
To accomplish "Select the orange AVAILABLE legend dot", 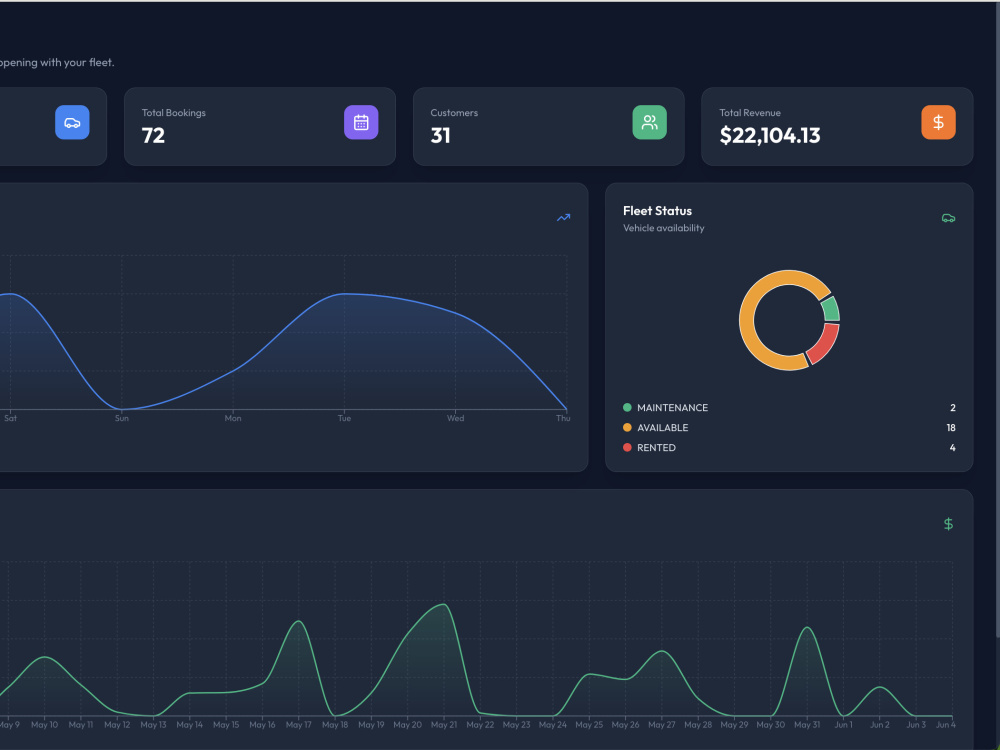I will (x=627, y=427).
